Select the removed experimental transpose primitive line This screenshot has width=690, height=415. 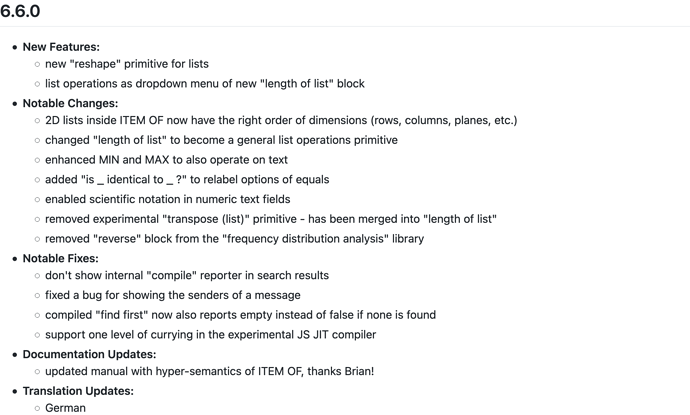tap(271, 219)
